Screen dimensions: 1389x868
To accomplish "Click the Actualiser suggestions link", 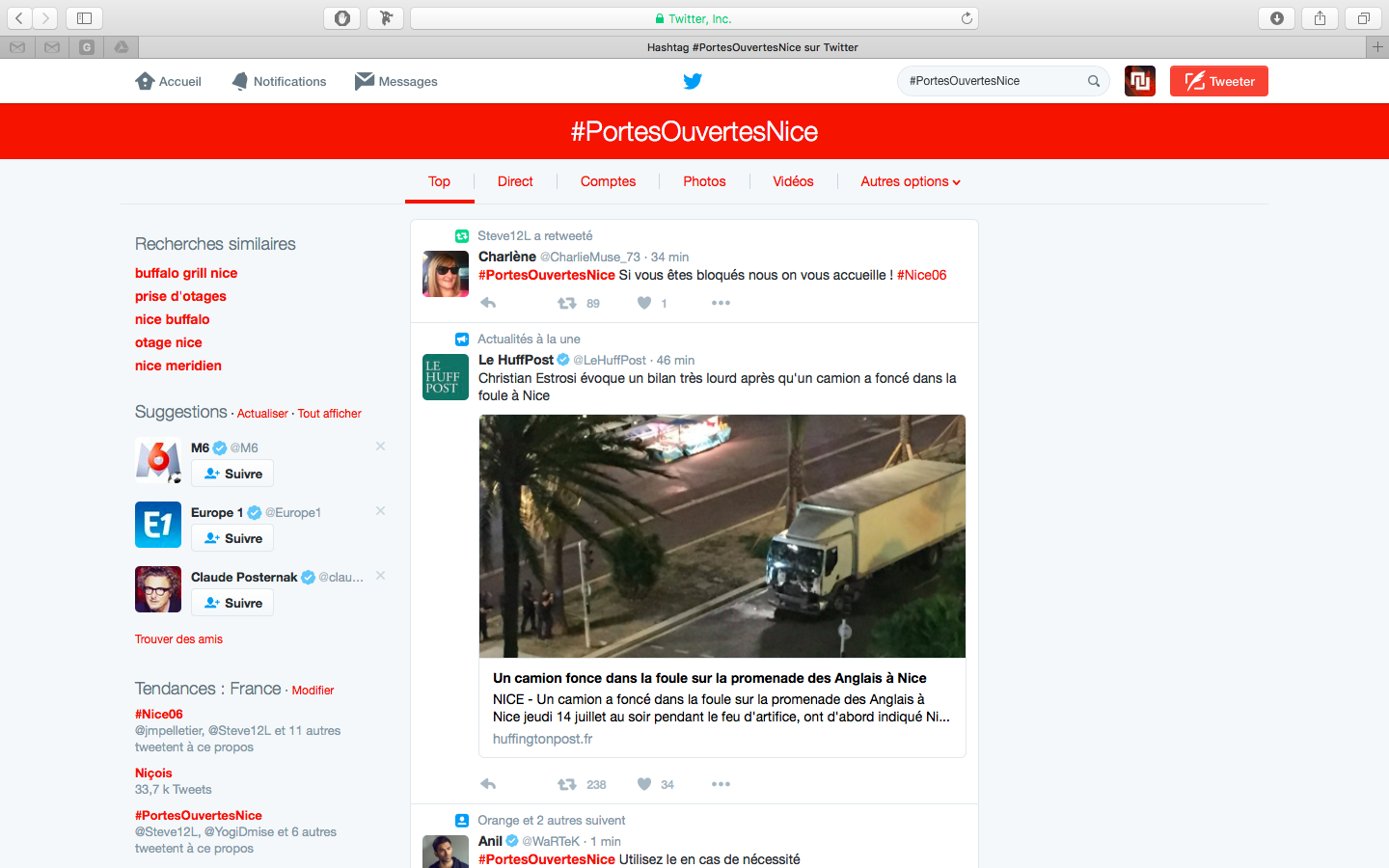I will point(262,413).
